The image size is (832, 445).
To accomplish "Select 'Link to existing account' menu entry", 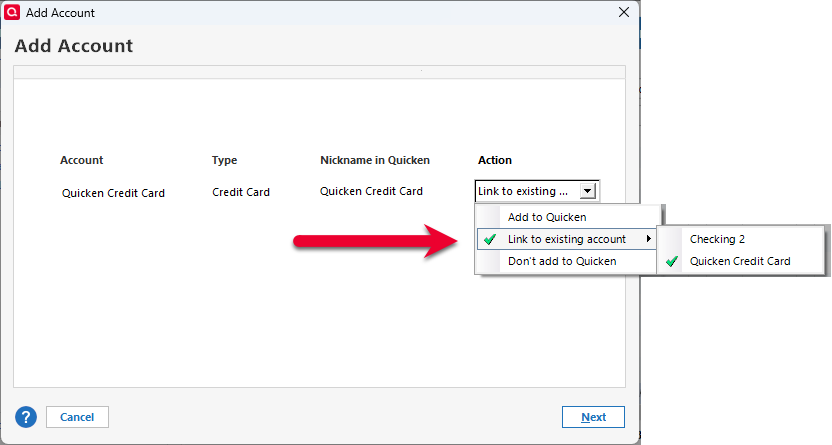I will (x=567, y=239).
